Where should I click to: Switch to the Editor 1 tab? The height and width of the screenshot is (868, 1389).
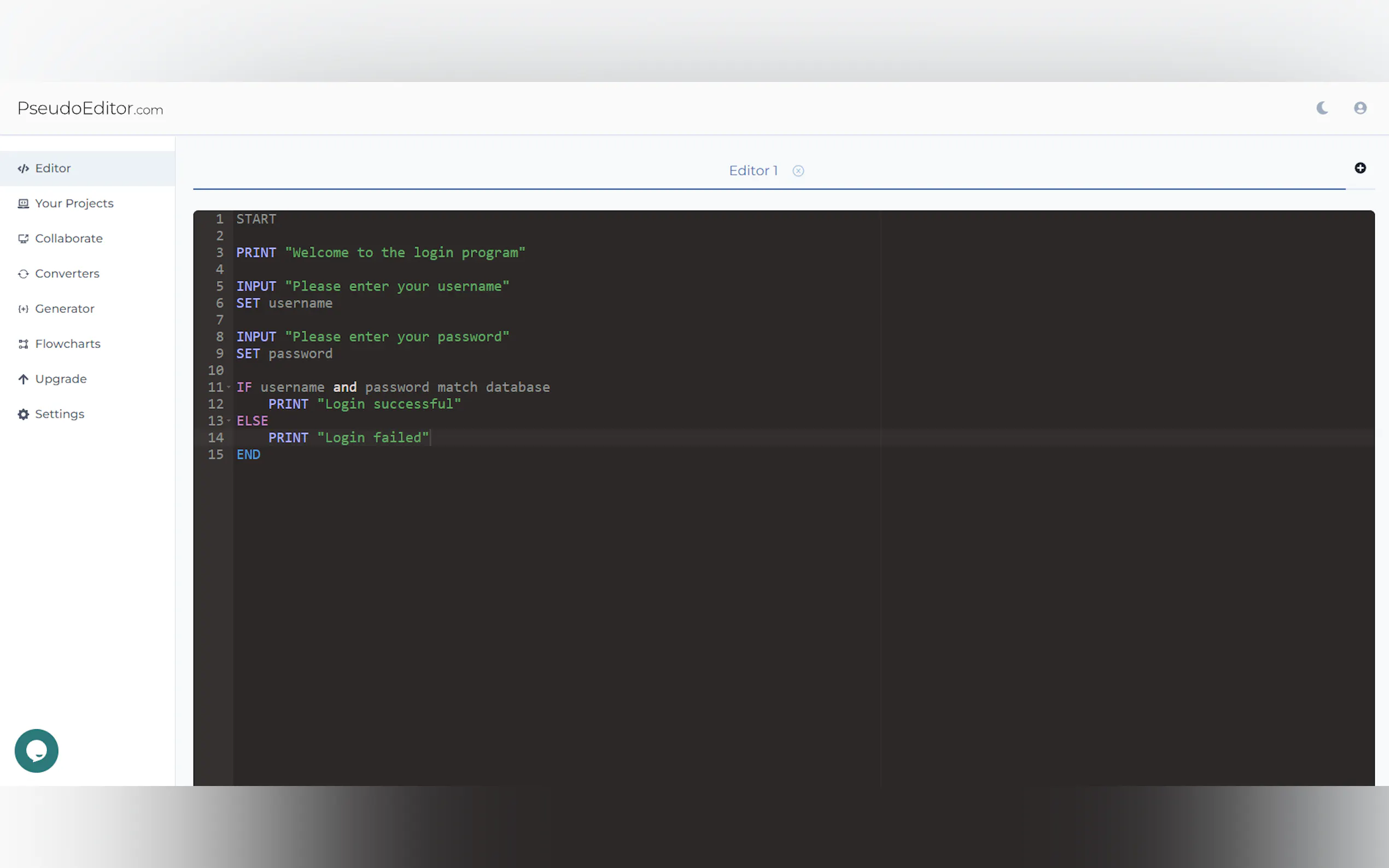pyautogui.click(x=753, y=171)
